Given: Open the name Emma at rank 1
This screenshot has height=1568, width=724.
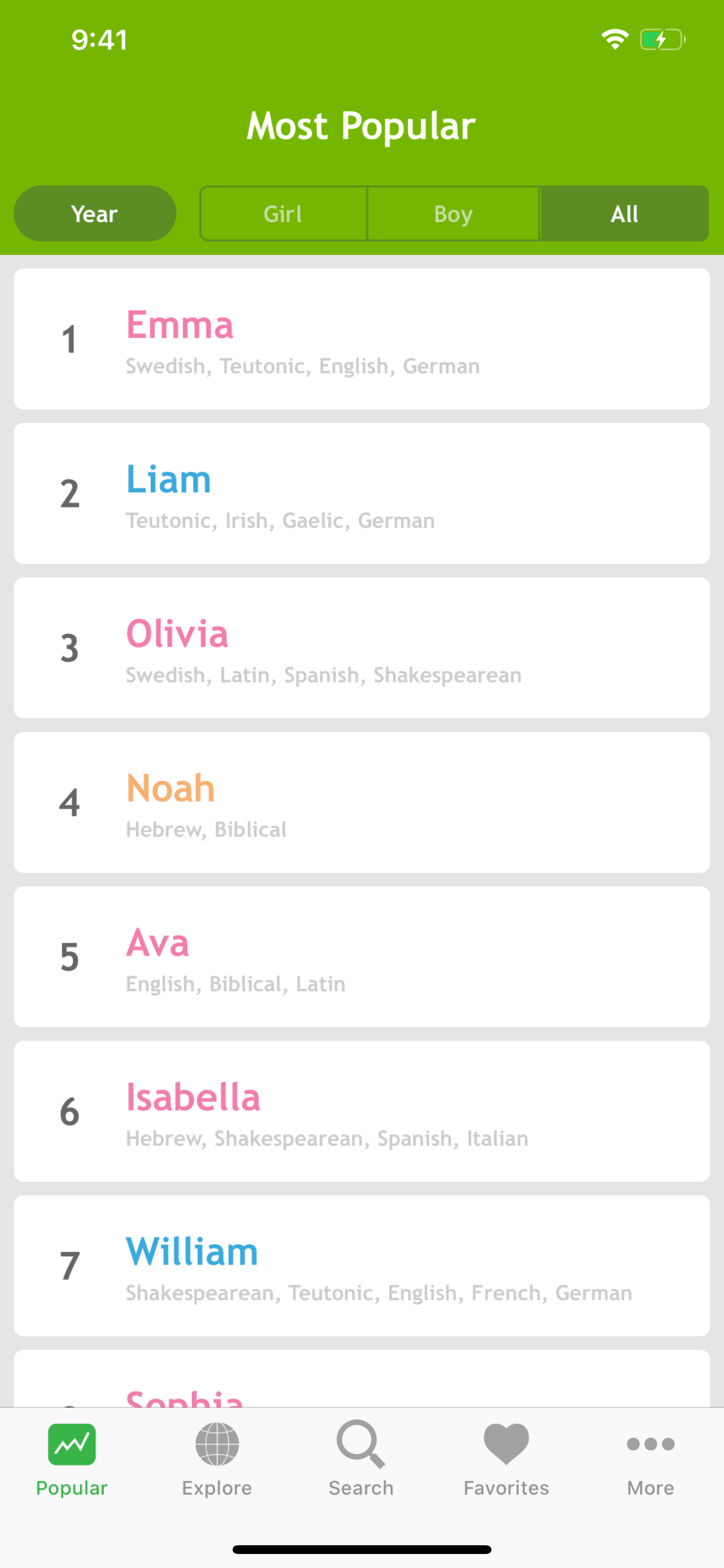Looking at the screenshot, I should pos(361,338).
